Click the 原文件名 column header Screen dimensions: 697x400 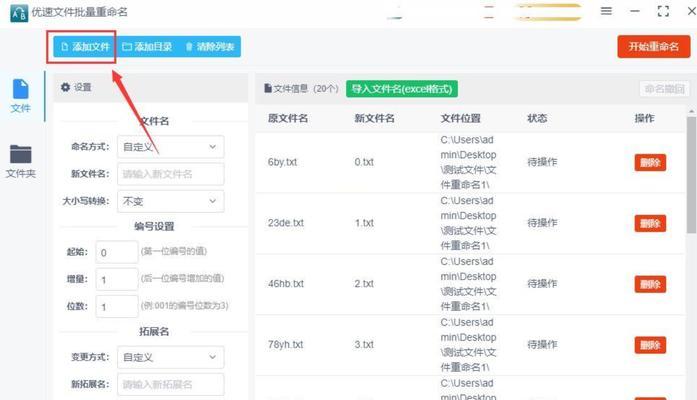point(288,119)
